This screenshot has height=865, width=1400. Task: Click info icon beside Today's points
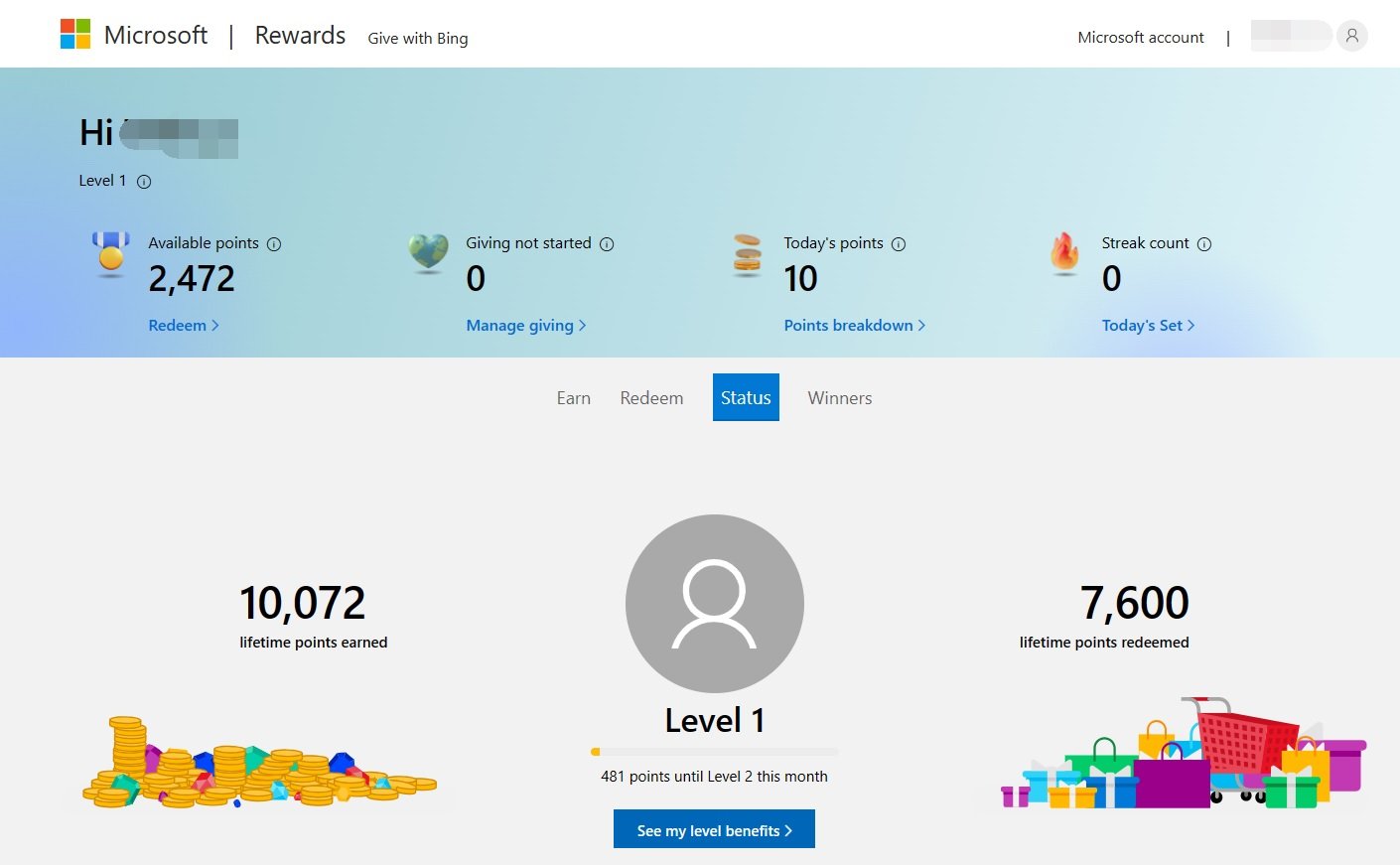899,244
